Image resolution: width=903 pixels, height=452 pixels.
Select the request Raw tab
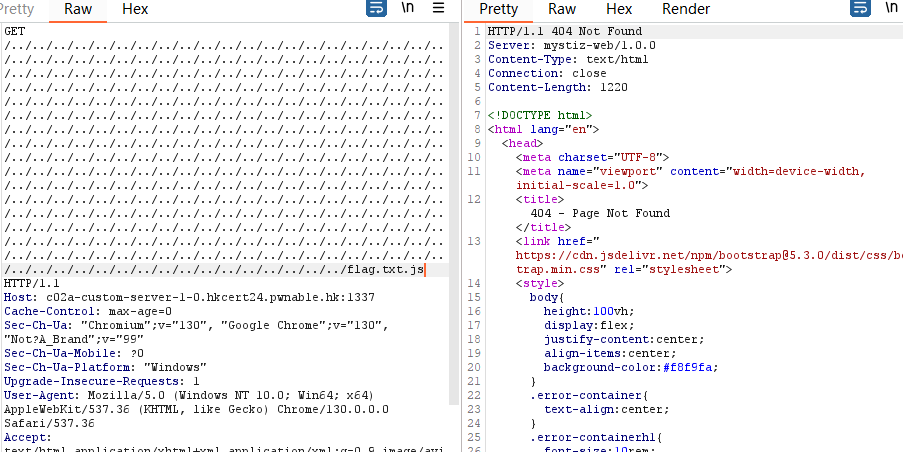coord(78,9)
